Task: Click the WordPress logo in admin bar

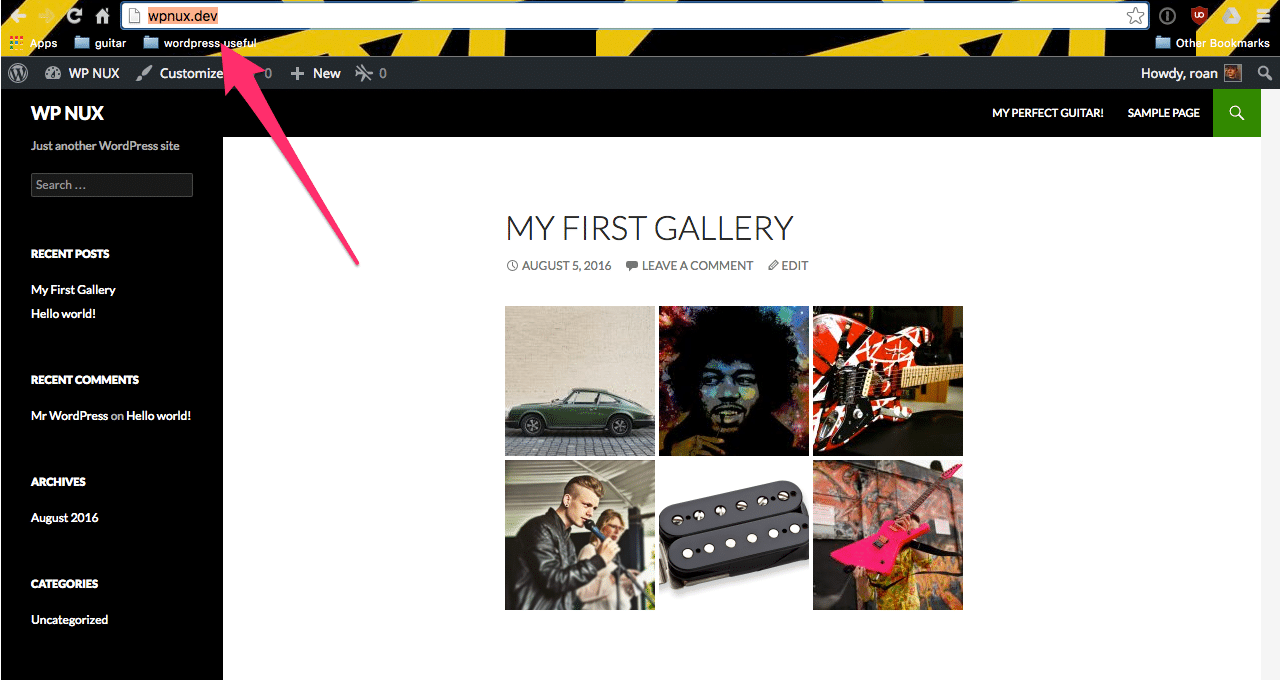Action: click(x=17, y=73)
